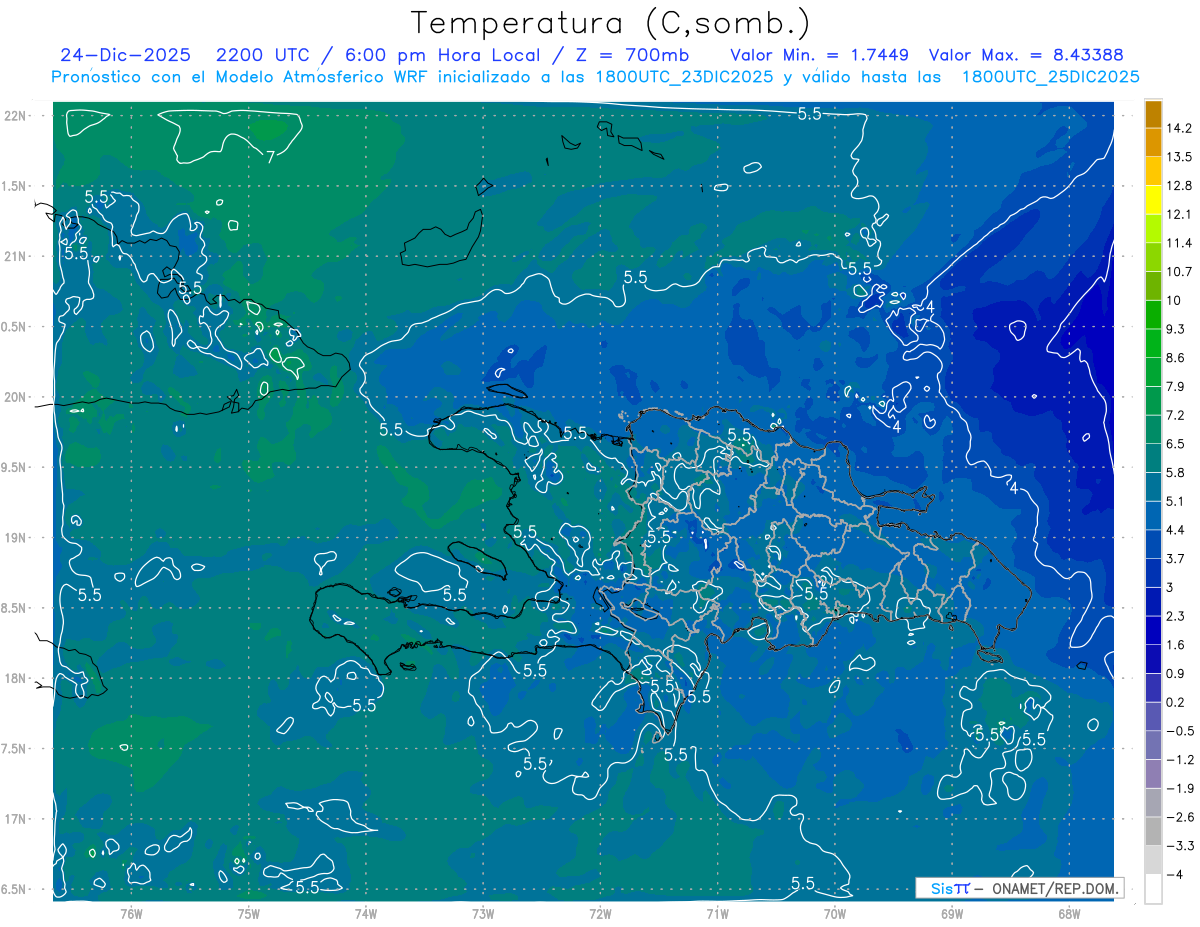Click the 'Temperatura (C,somb.)' chart title

pyautogui.click(x=610, y=22)
